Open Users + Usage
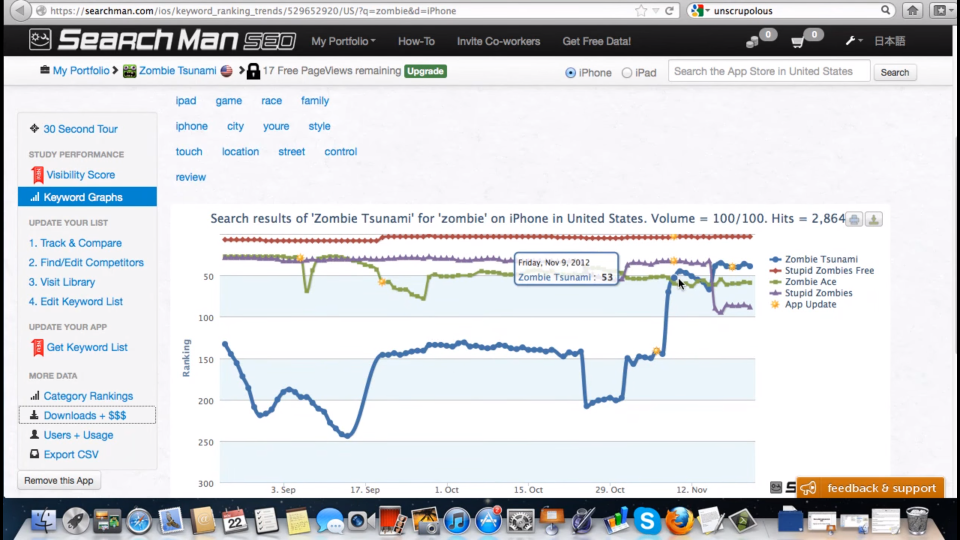 click(78, 435)
